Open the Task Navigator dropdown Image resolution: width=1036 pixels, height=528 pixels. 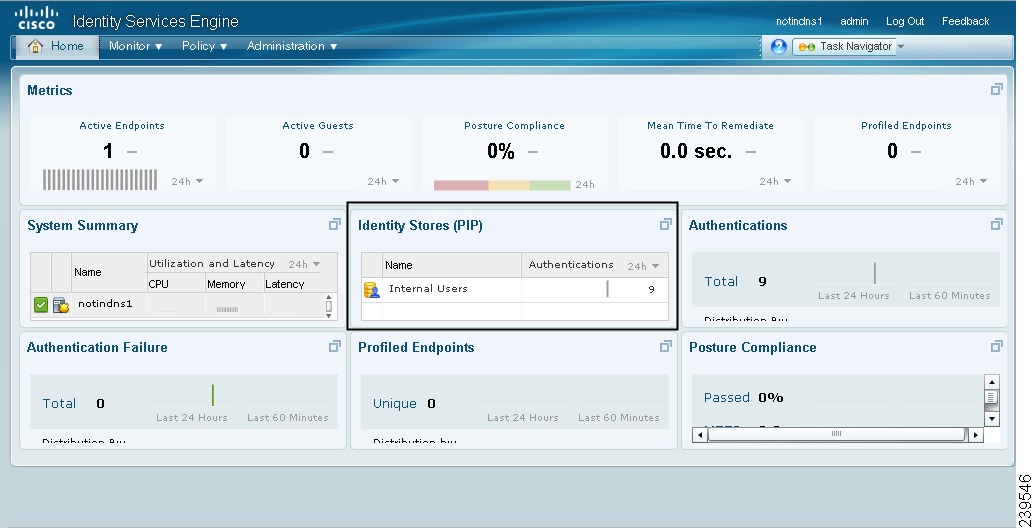coord(850,46)
